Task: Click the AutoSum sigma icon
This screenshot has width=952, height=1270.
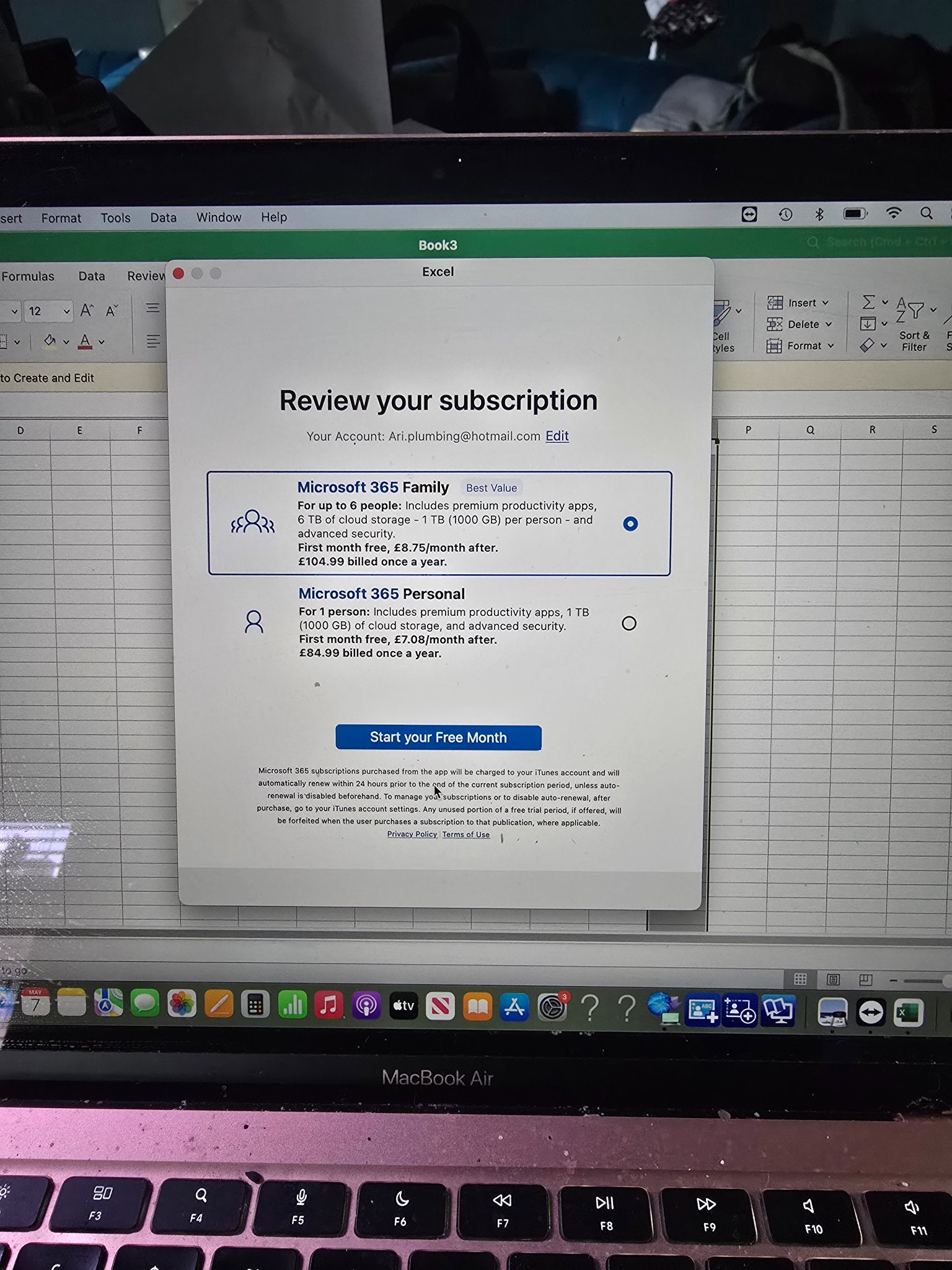Action: click(869, 302)
